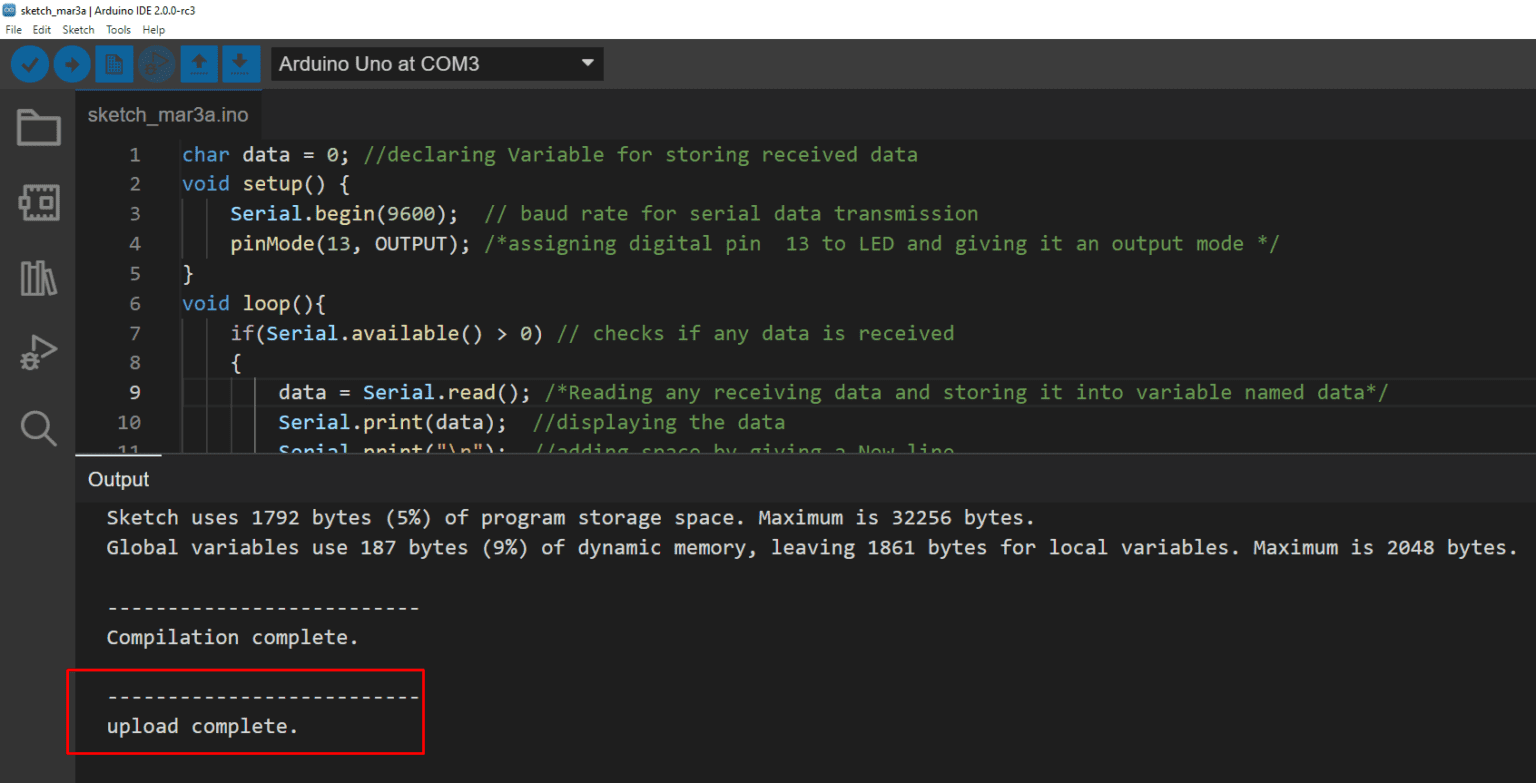This screenshot has height=783, width=1536.
Task: Click the 'upload complete.' output message
Action: (x=202, y=727)
